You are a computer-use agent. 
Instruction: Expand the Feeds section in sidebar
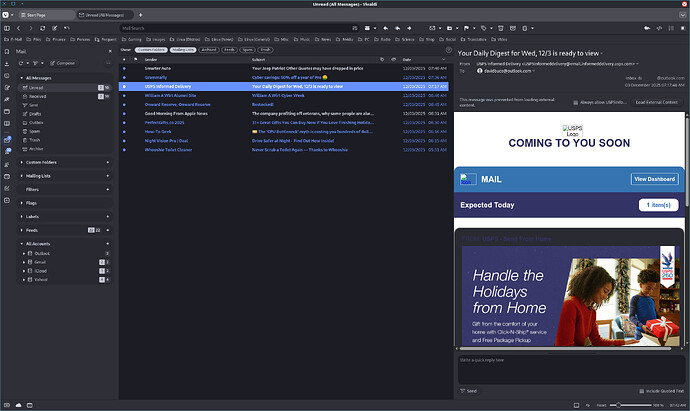[x=22, y=229]
